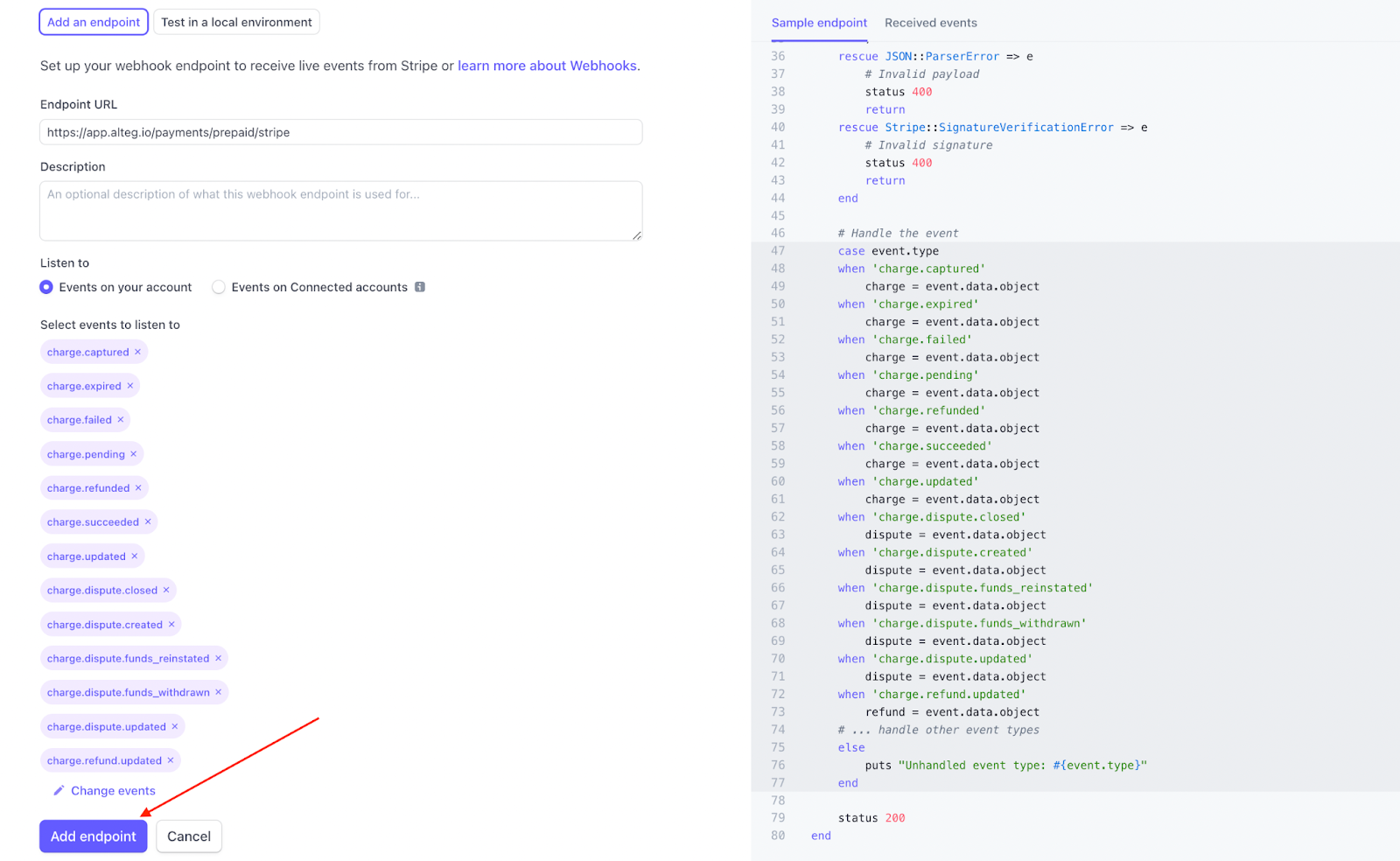Image resolution: width=1400 pixels, height=861 pixels.
Task: Click the pencil icon for Change events
Action: (59, 791)
